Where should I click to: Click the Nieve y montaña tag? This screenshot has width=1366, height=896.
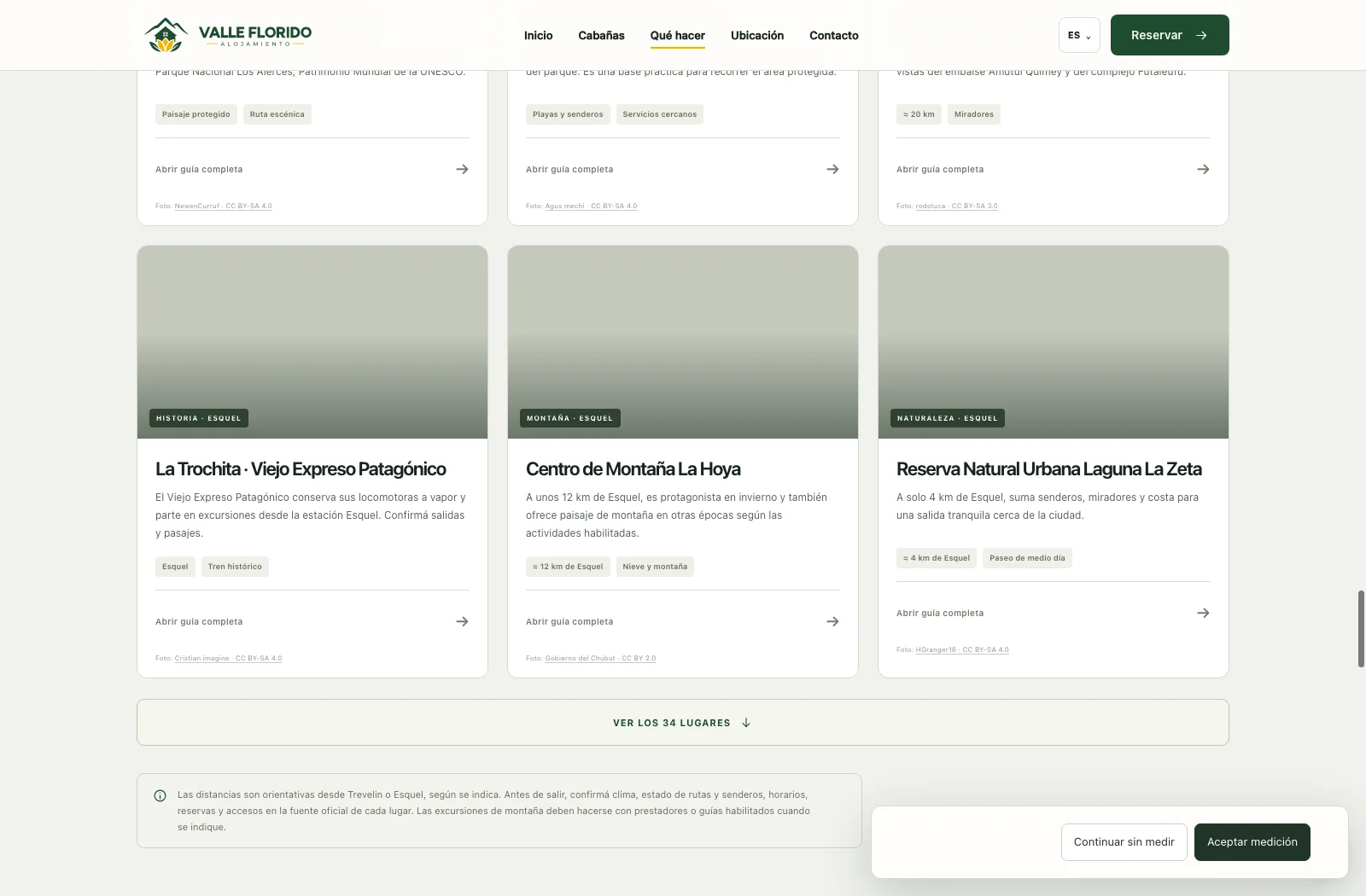tap(655, 567)
